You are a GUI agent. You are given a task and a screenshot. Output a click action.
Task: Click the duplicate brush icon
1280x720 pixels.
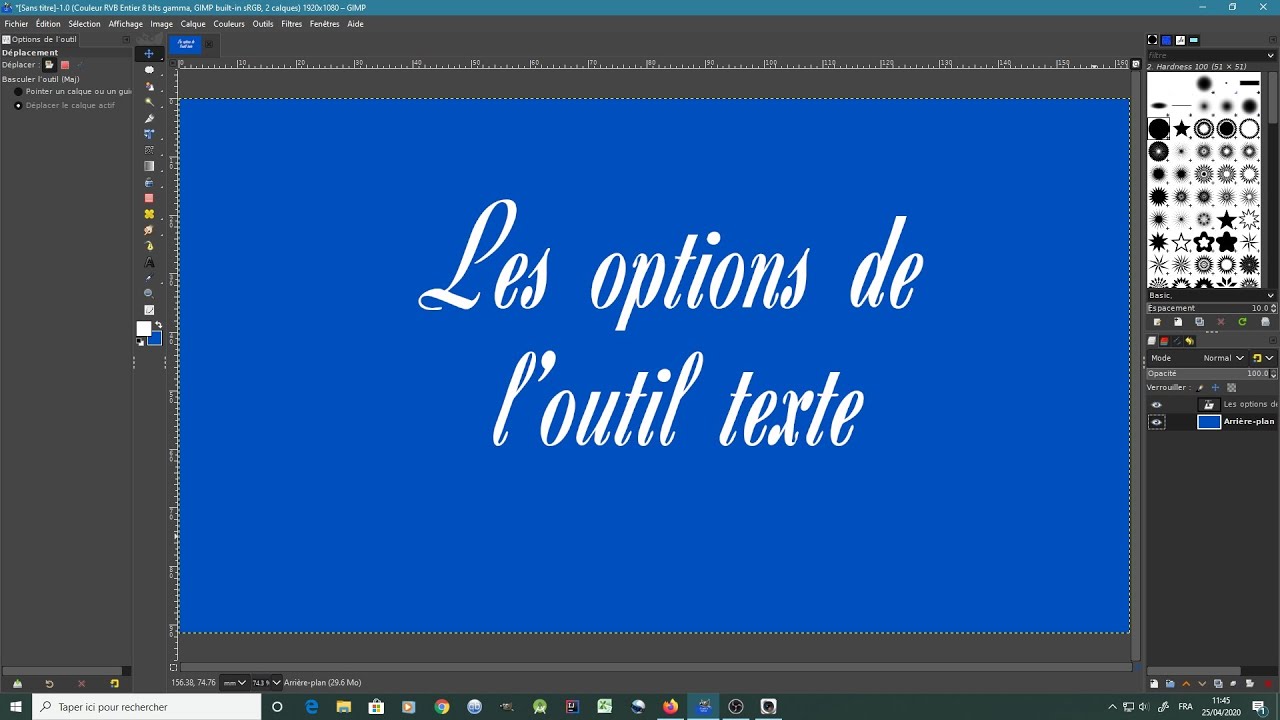(x=1200, y=322)
